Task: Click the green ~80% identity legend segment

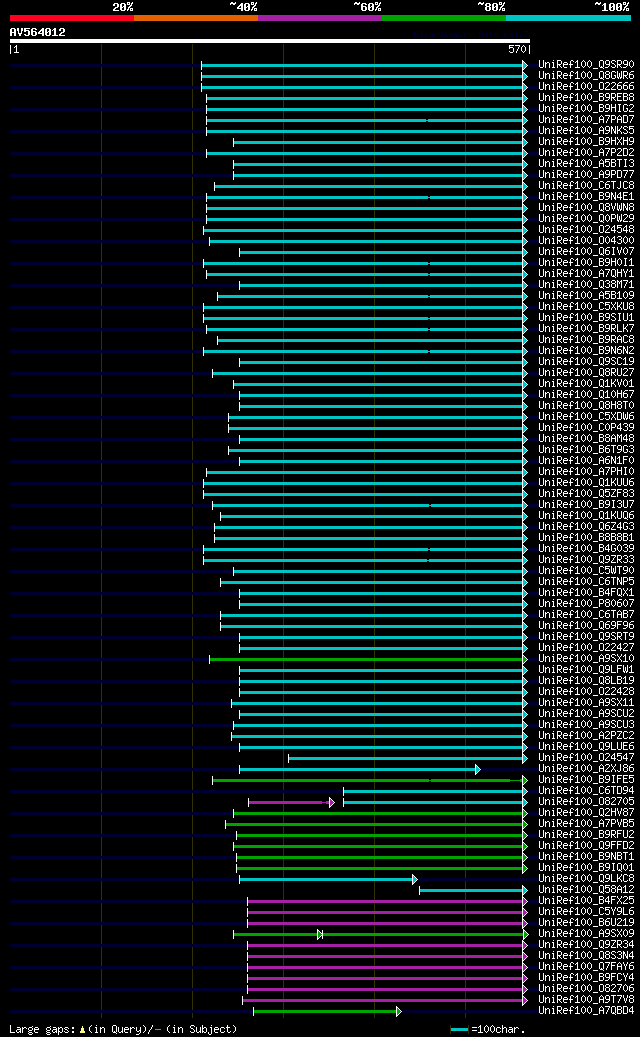Action: pyautogui.click(x=444, y=18)
